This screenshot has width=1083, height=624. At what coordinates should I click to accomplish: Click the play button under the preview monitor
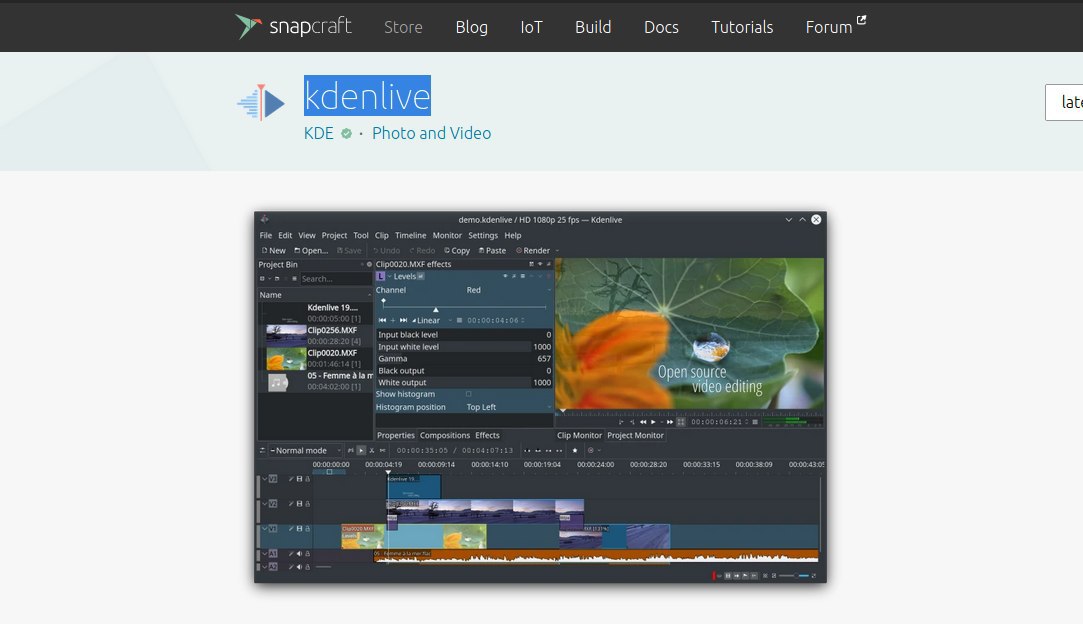click(x=653, y=422)
